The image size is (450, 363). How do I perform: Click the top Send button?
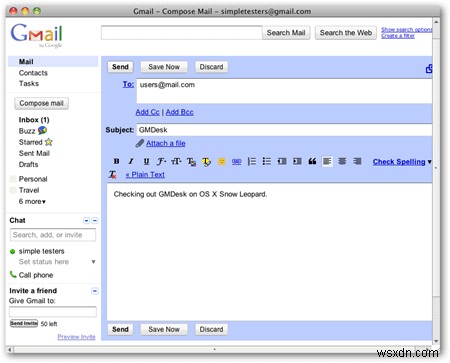120,67
